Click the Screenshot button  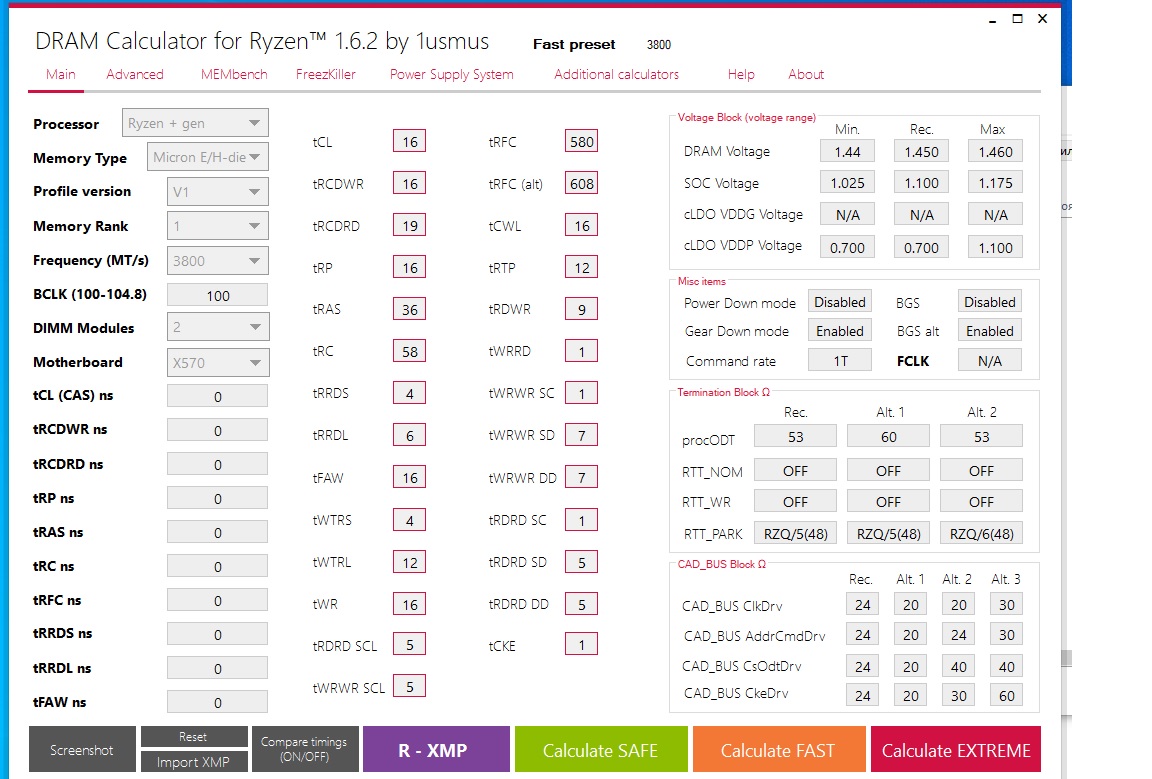click(x=82, y=749)
